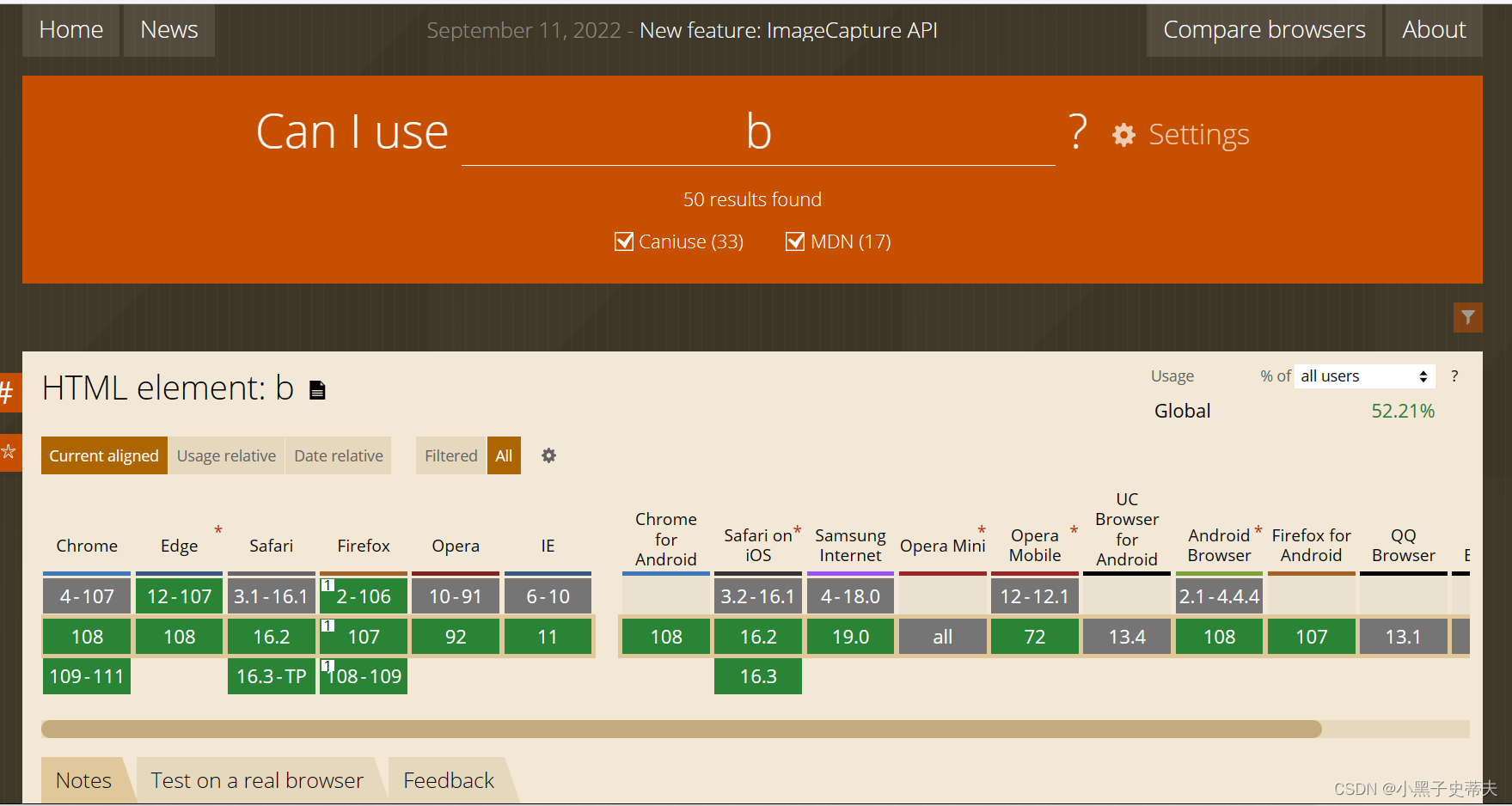Select Android Browser 2.1-4.4.4 cell

(1219, 596)
